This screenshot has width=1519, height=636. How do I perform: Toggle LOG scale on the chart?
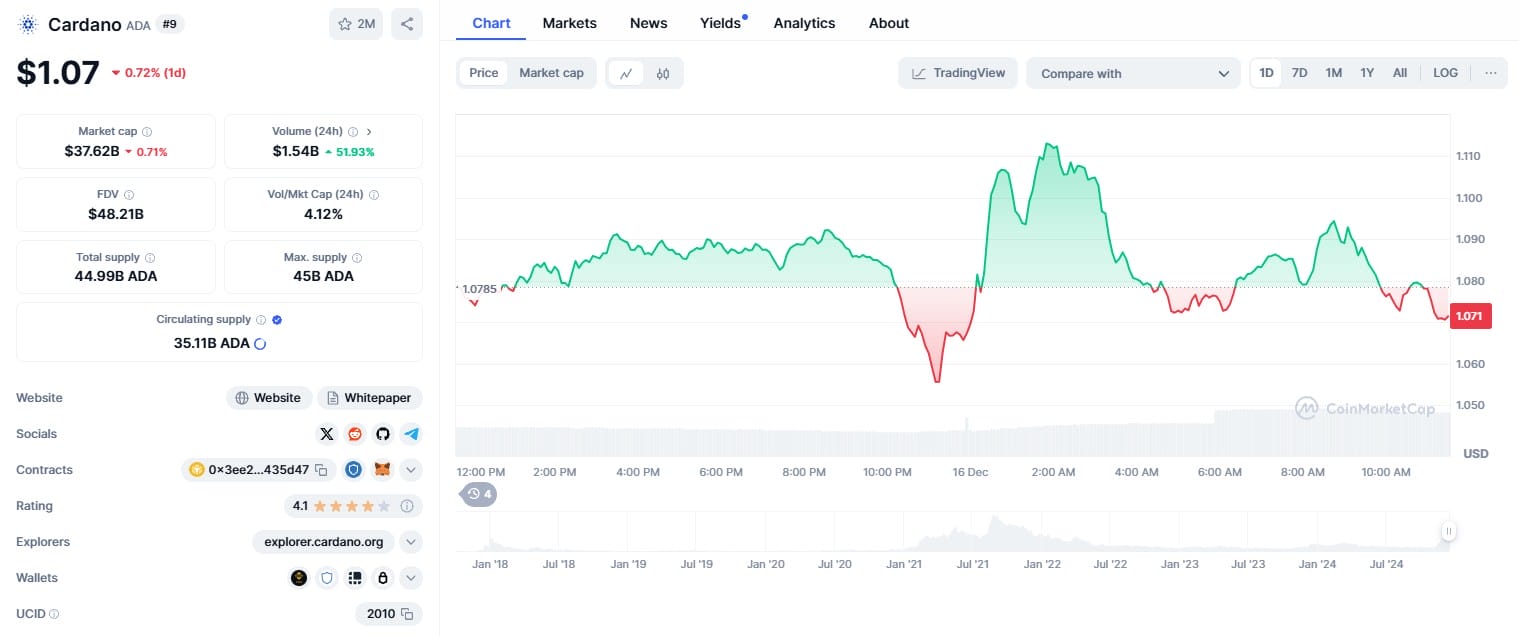pos(1445,73)
